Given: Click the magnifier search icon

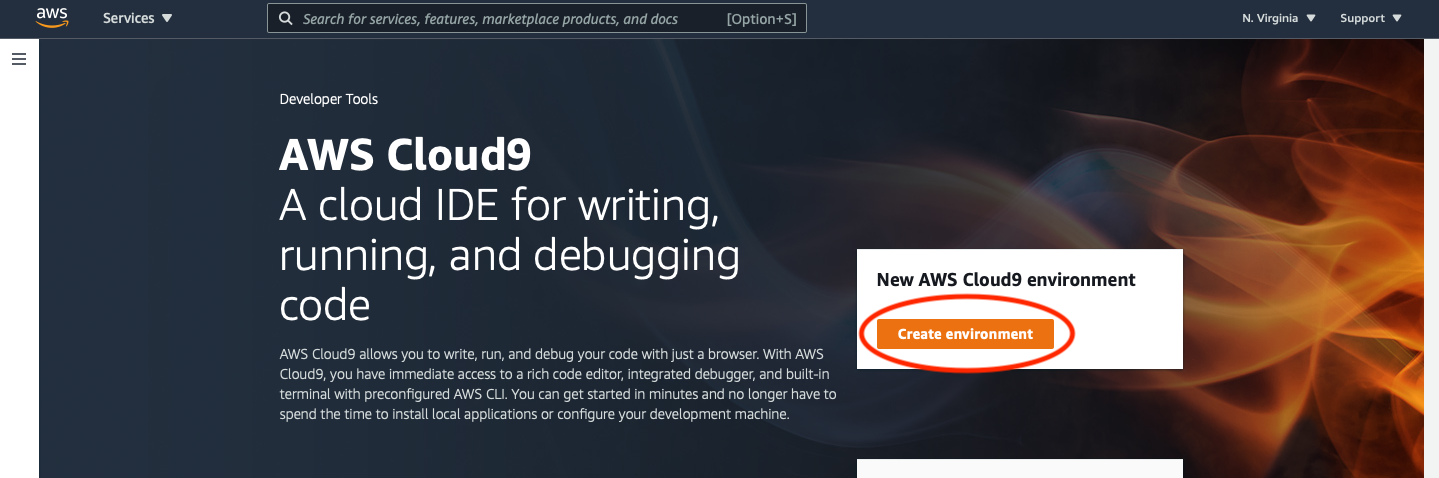Looking at the screenshot, I should 286,18.
